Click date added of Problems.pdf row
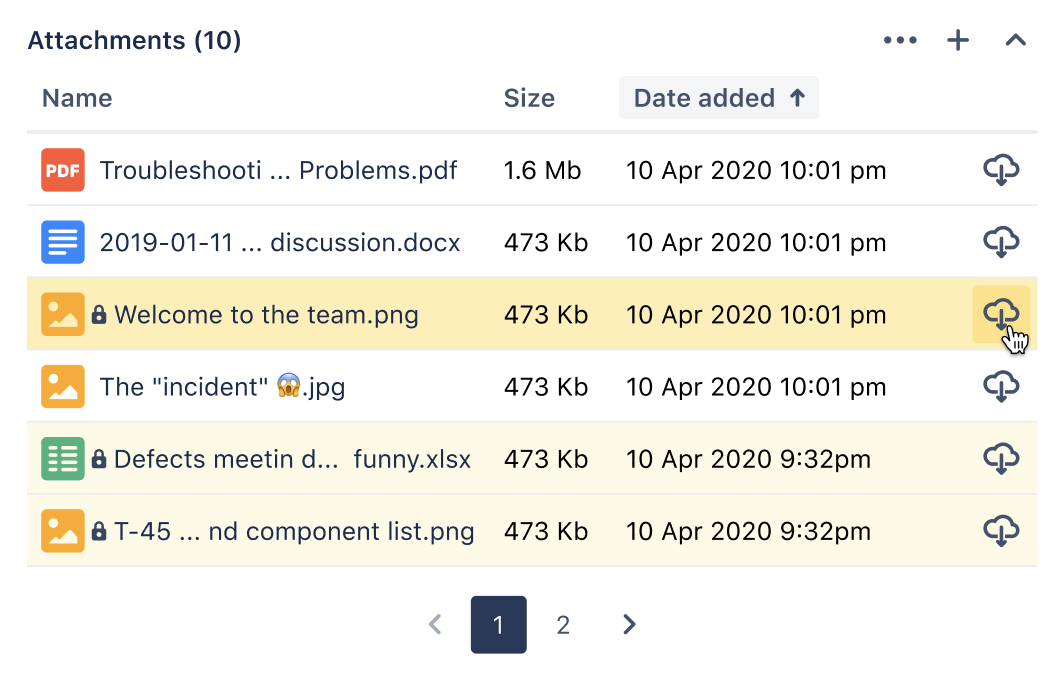Image resolution: width=1058 pixels, height=674 pixels. click(756, 171)
